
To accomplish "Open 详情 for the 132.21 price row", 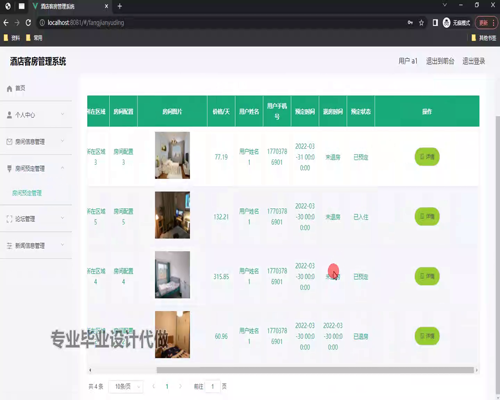I will [x=427, y=217].
